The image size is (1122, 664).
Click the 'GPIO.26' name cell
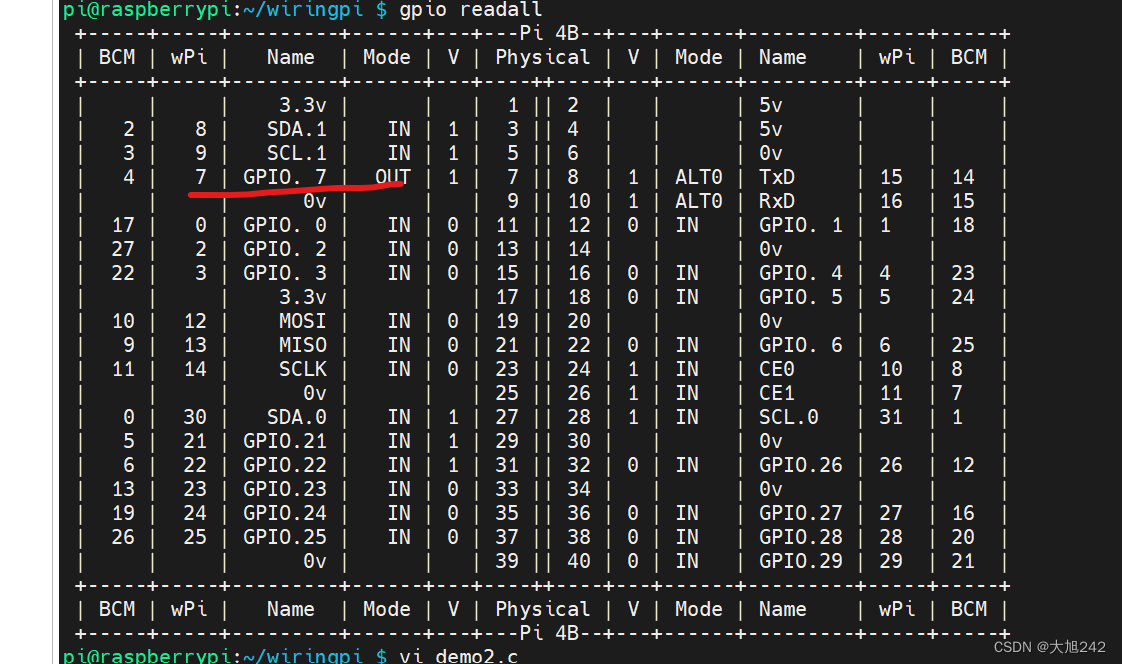801,465
